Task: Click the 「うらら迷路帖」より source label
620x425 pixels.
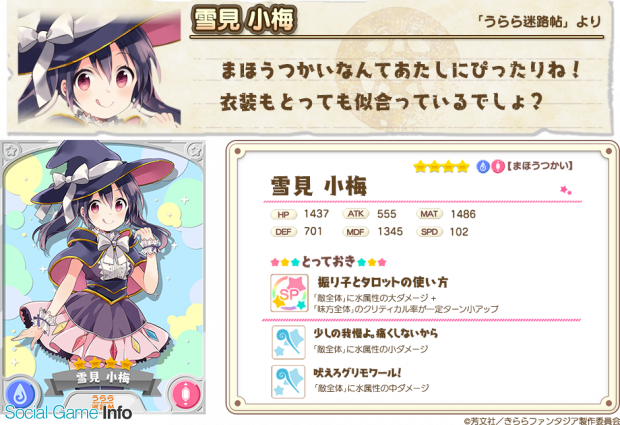Action: (539, 22)
